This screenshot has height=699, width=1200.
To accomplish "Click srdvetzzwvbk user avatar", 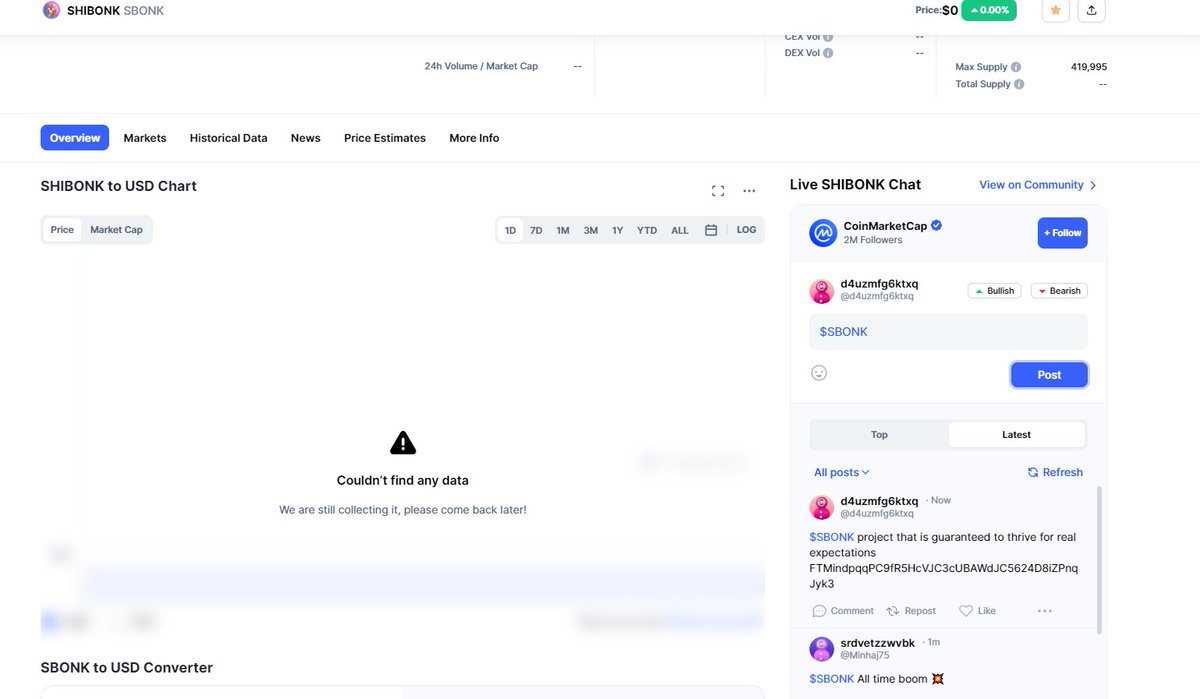I will (821, 649).
